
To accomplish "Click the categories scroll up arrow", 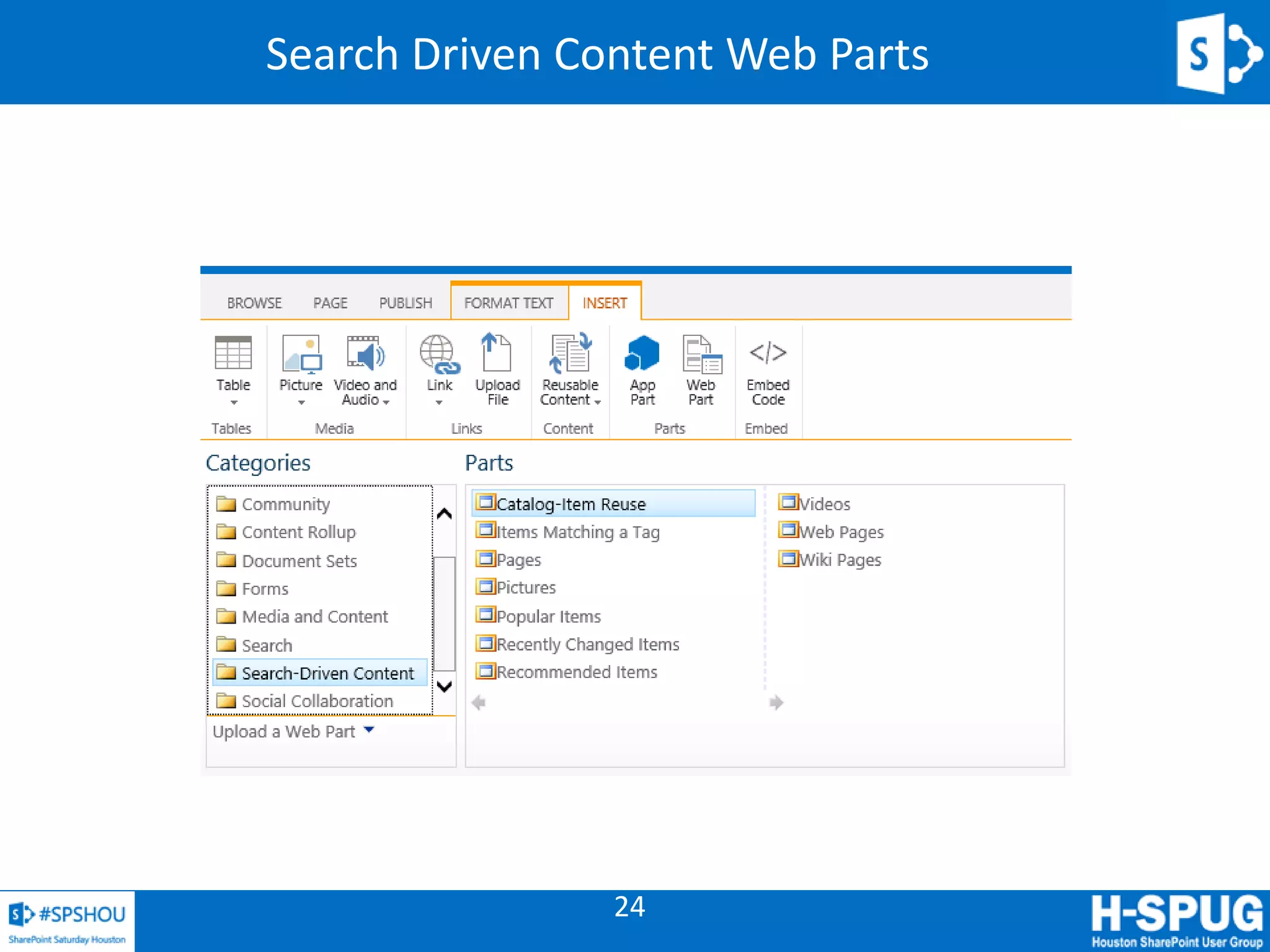I will click(x=444, y=514).
